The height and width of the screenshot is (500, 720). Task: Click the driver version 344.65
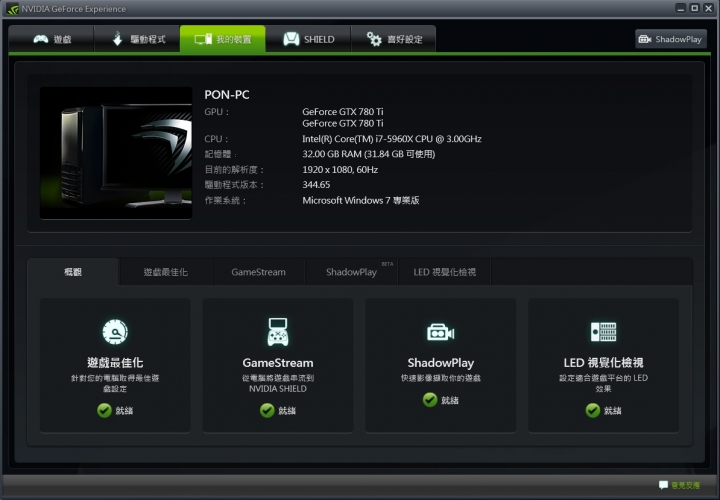[x=316, y=185]
